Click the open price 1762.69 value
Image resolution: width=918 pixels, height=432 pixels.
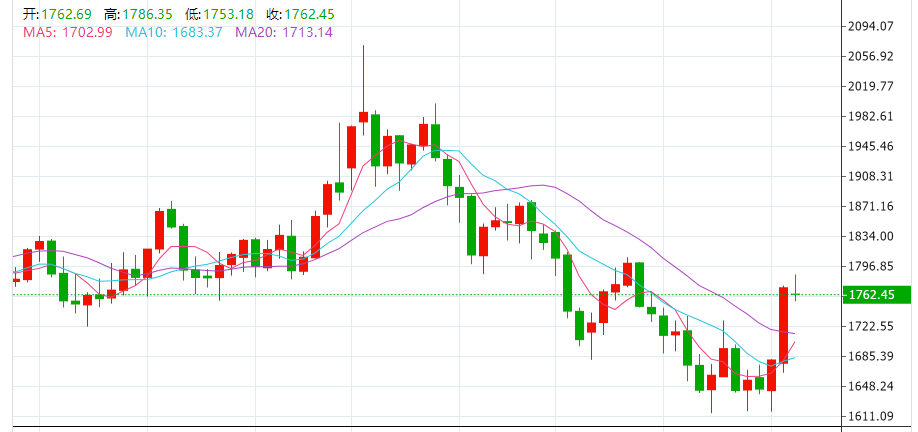[x=67, y=14]
